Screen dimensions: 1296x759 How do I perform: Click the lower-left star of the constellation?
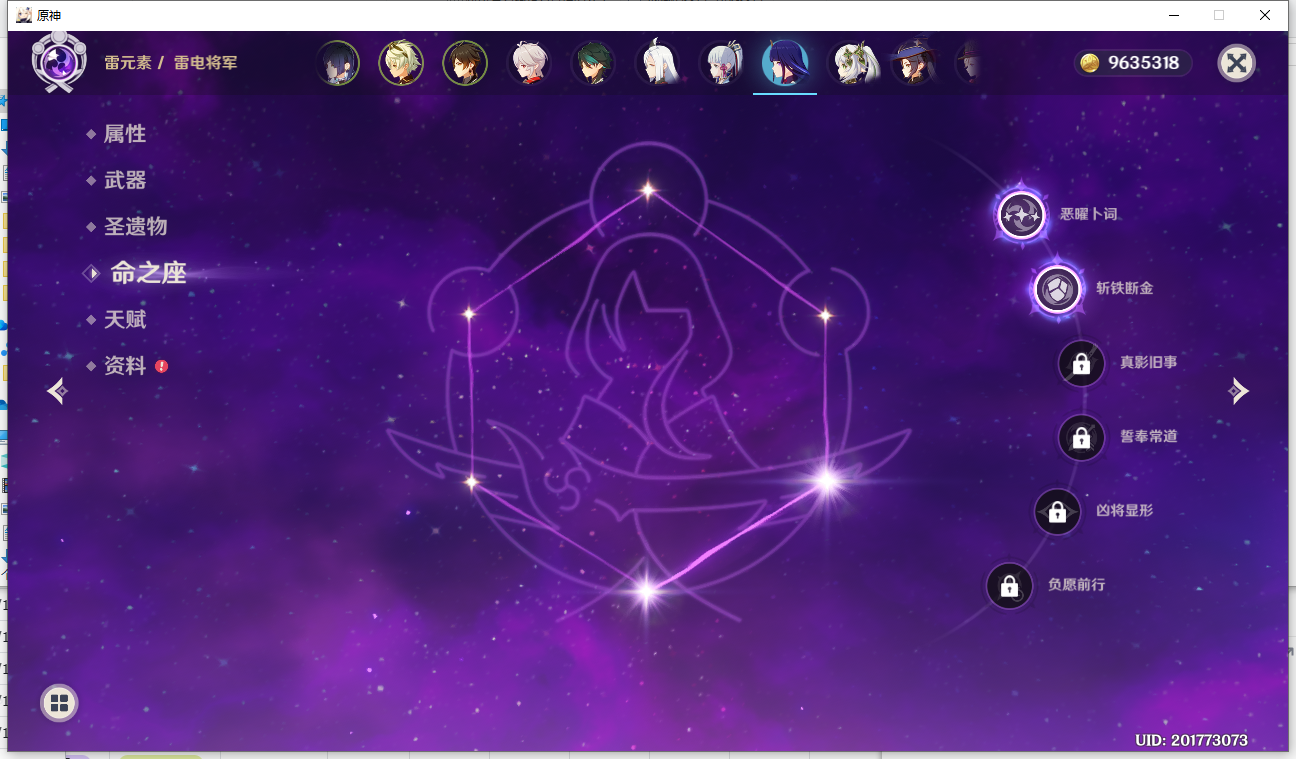(x=471, y=482)
